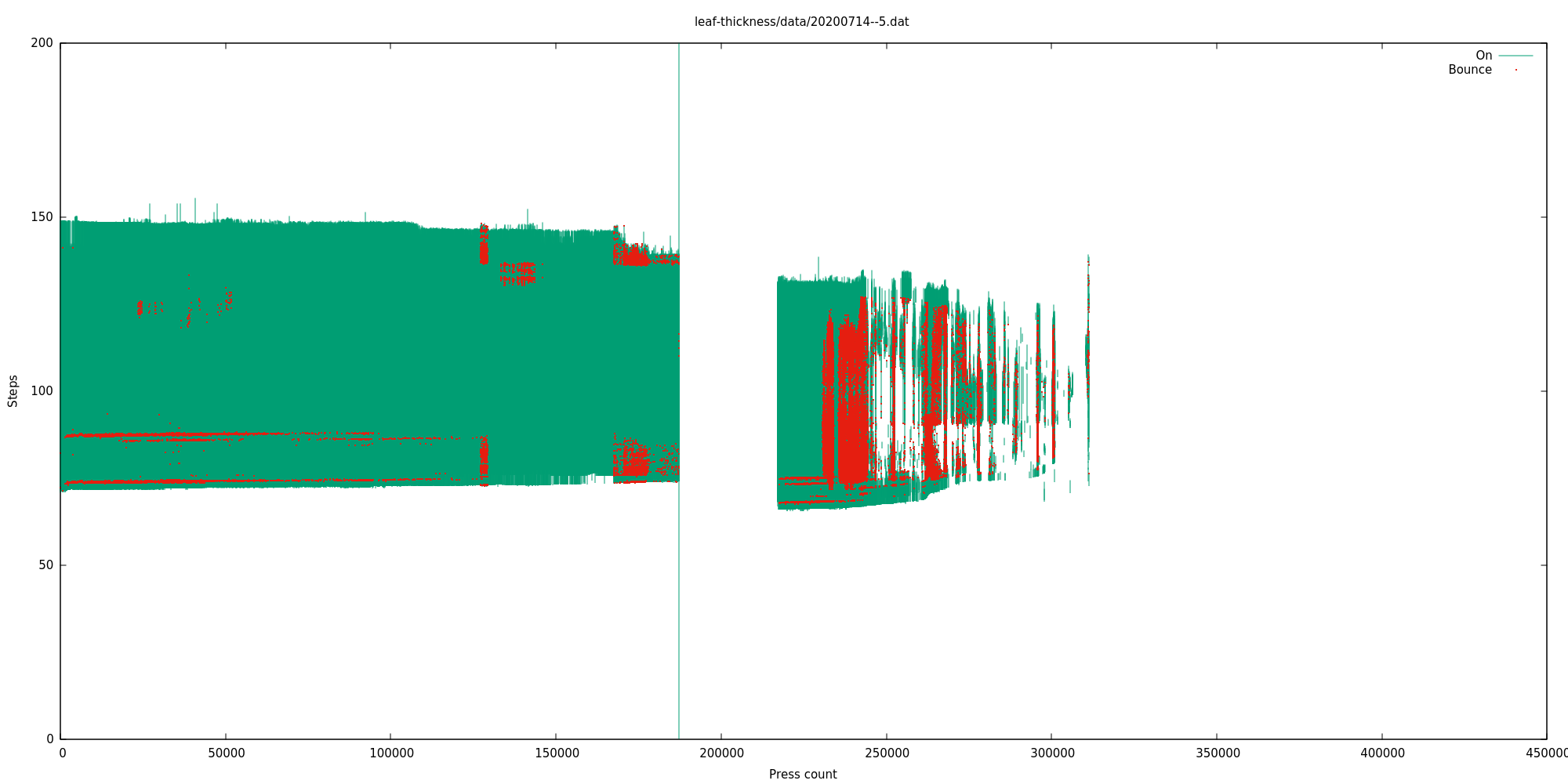
Task: Click the plot title 'leaf-thickness/data/20200714--5.dat'
Action: (801, 22)
